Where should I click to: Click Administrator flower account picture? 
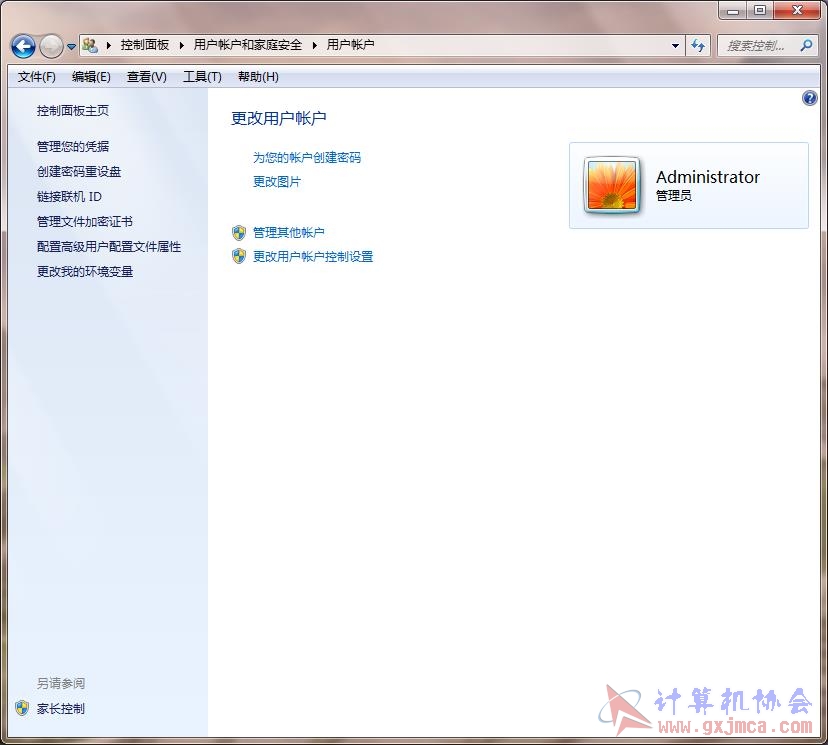click(x=613, y=185)
